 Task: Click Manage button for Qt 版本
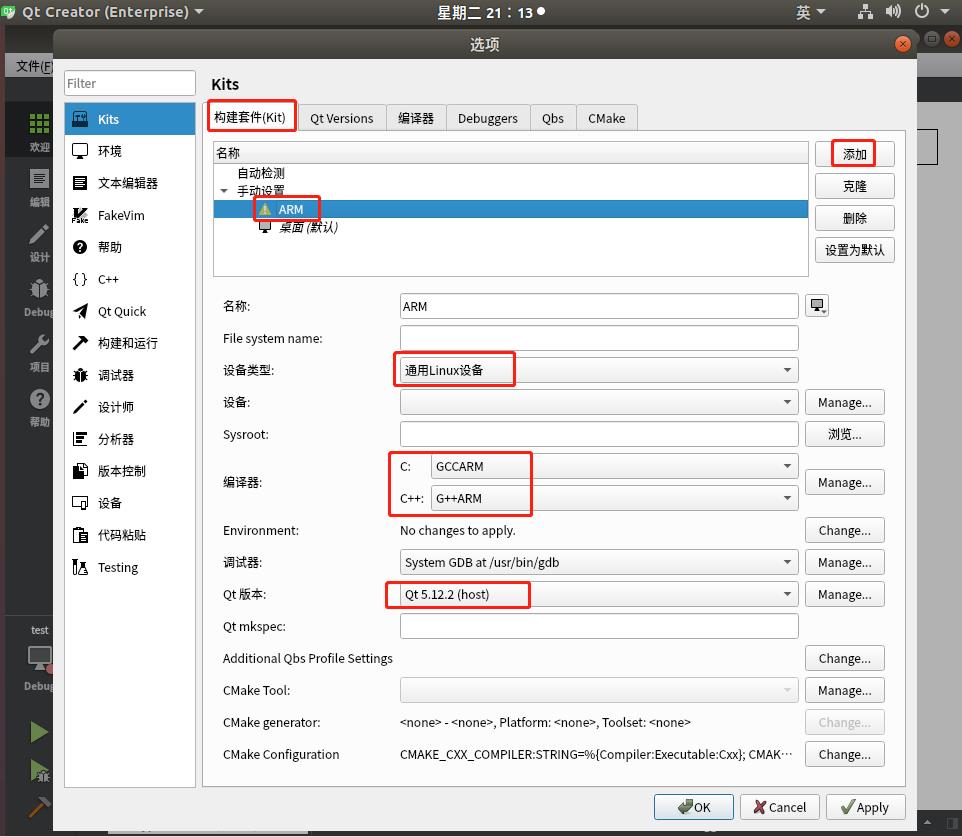coord(844,595)
